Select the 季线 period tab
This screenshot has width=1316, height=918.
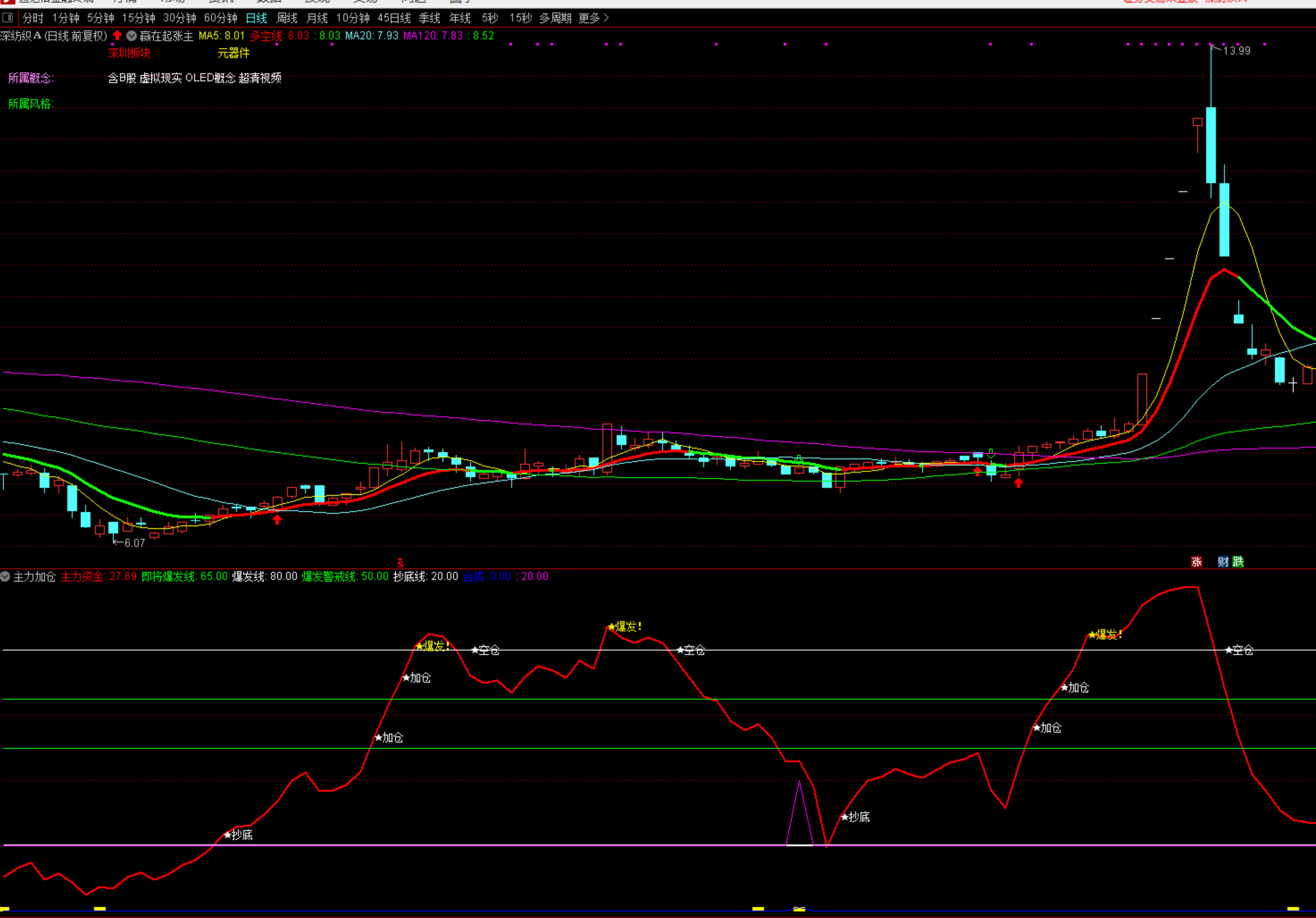(429, 18)
